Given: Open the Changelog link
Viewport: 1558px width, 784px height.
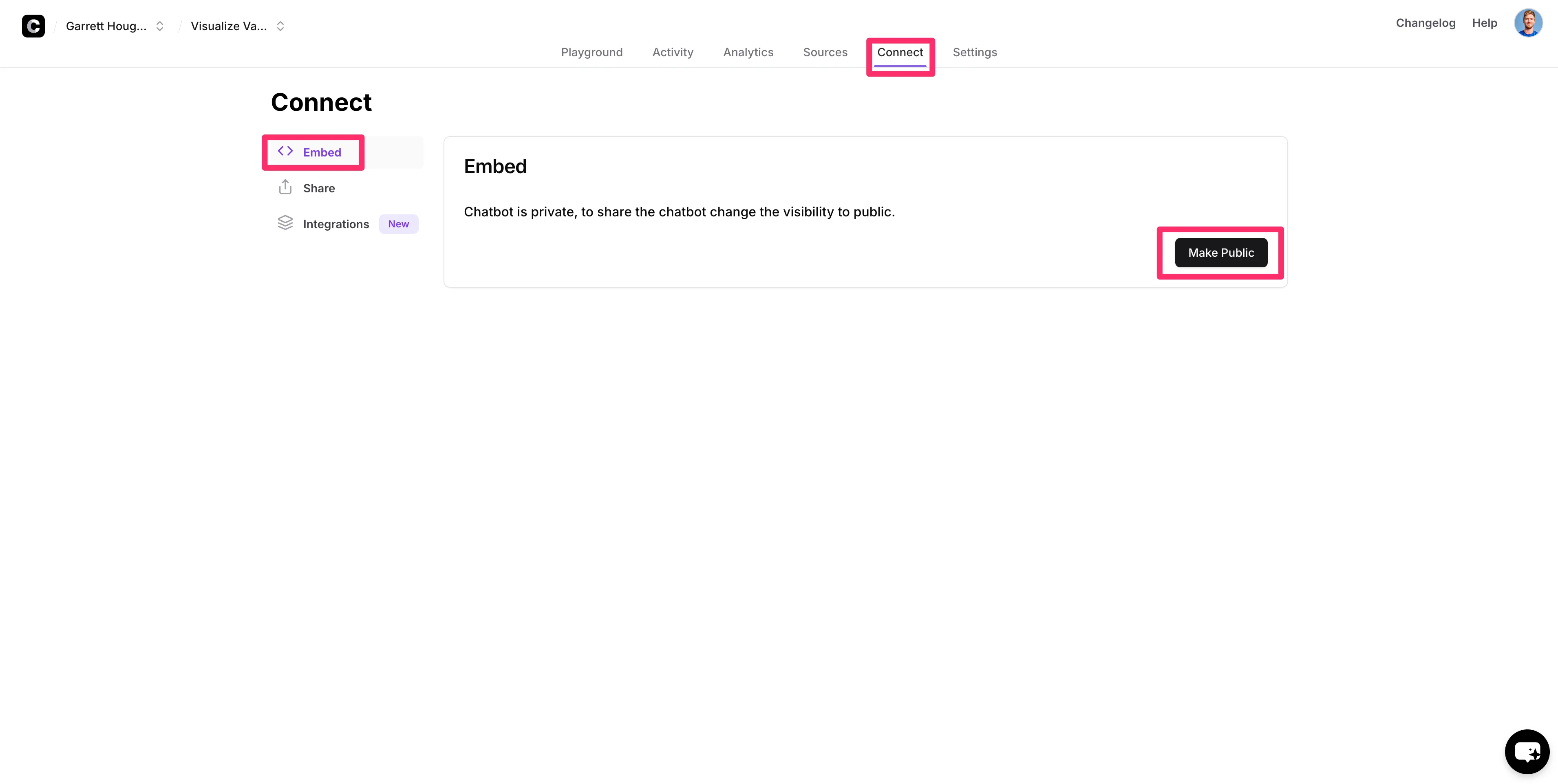Looking at the screenshot, I should [1425, 23].
